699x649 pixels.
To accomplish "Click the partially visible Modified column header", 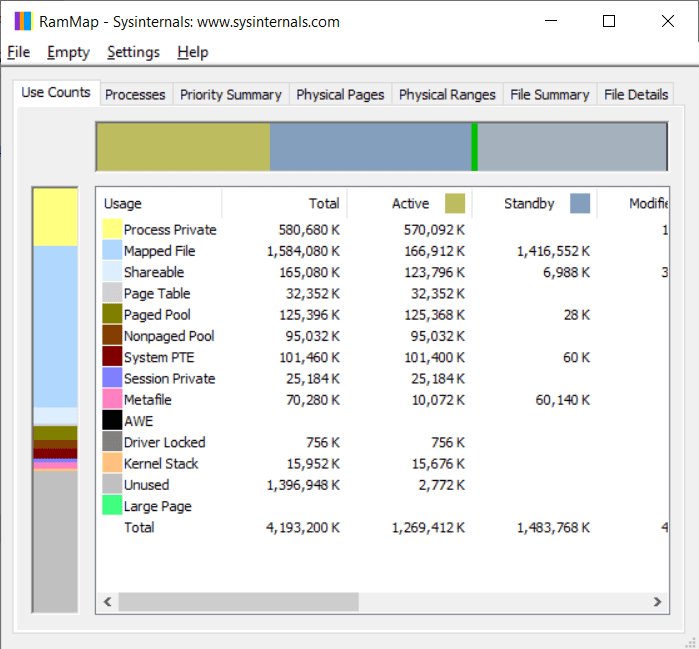I will (633, 203).
